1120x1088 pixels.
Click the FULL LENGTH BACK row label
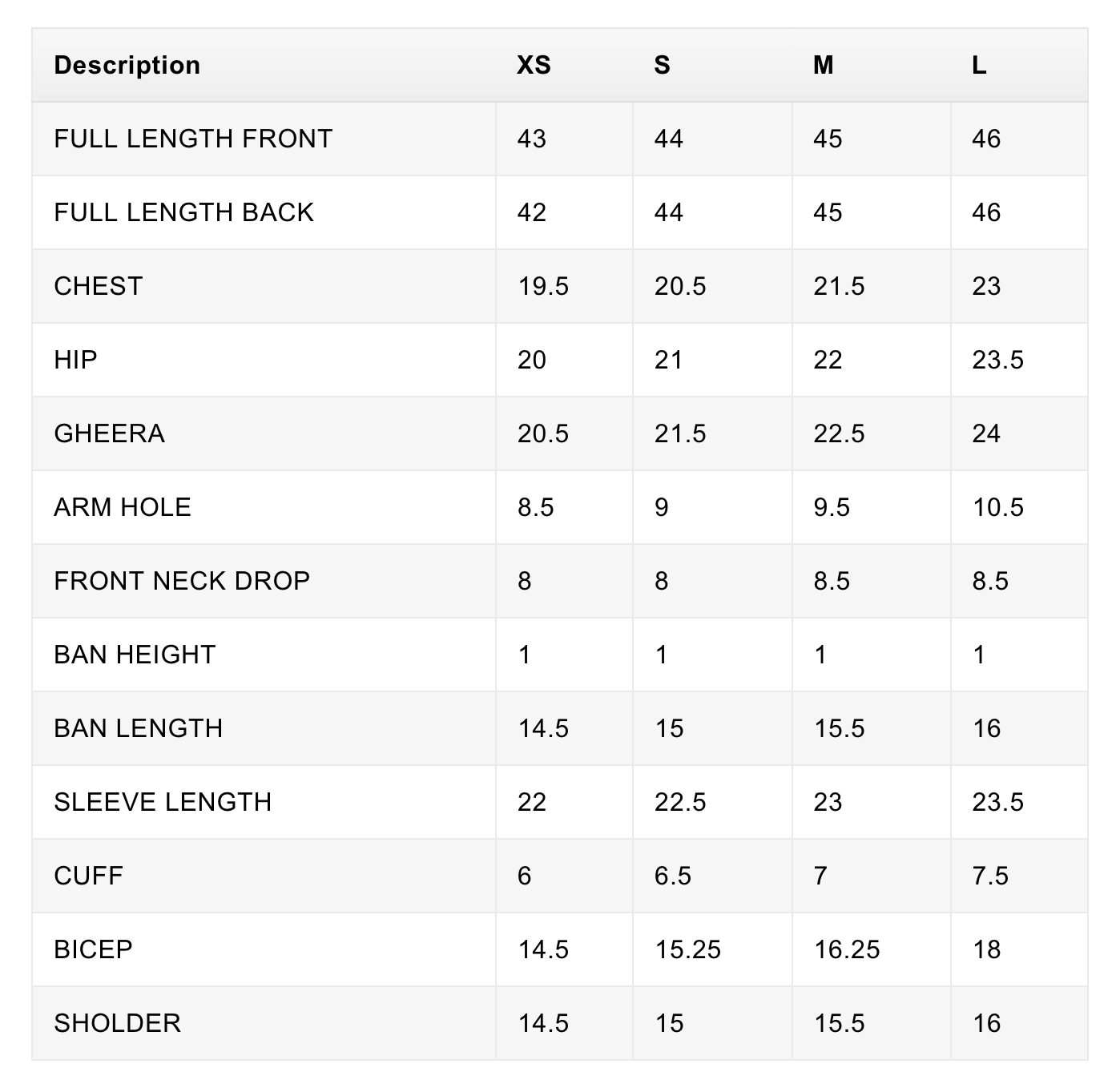(x=183, y=212)
